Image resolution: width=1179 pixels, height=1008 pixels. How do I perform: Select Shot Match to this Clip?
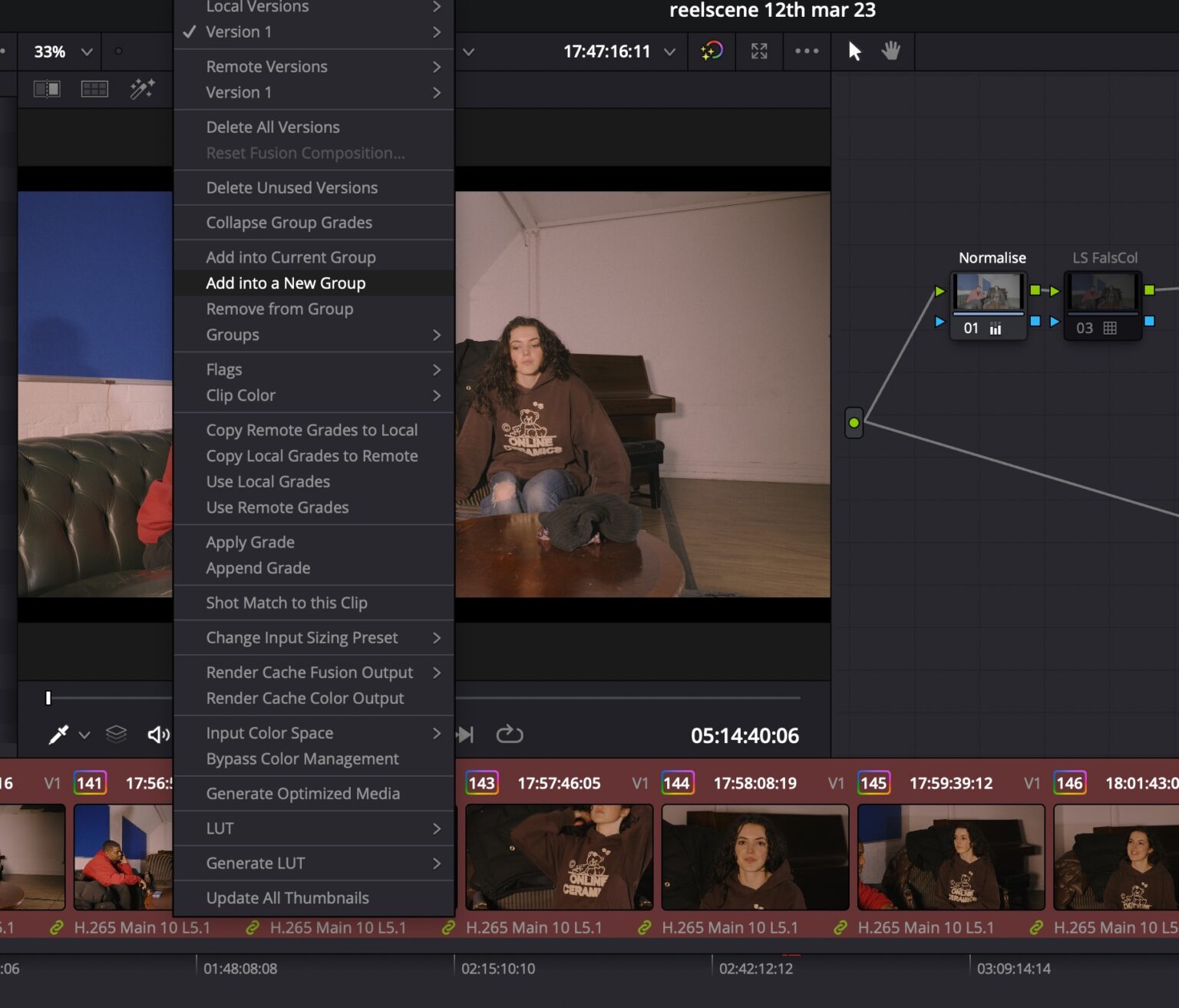point(287,603)
